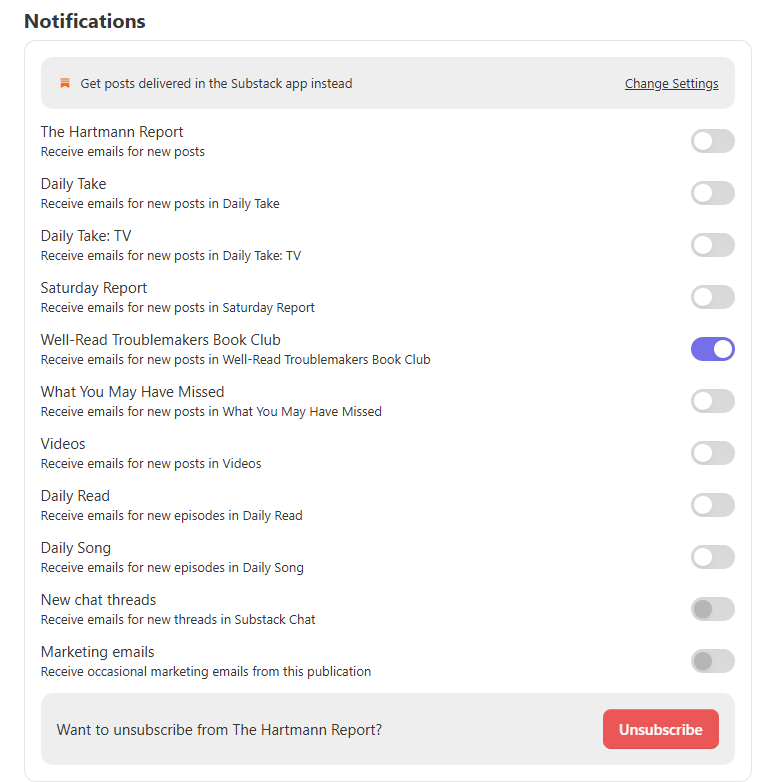Image resolution: width=763 pixels, height=782 pixels.
Task: Toggle Daily Song episode emails
Action: [713, 557]
